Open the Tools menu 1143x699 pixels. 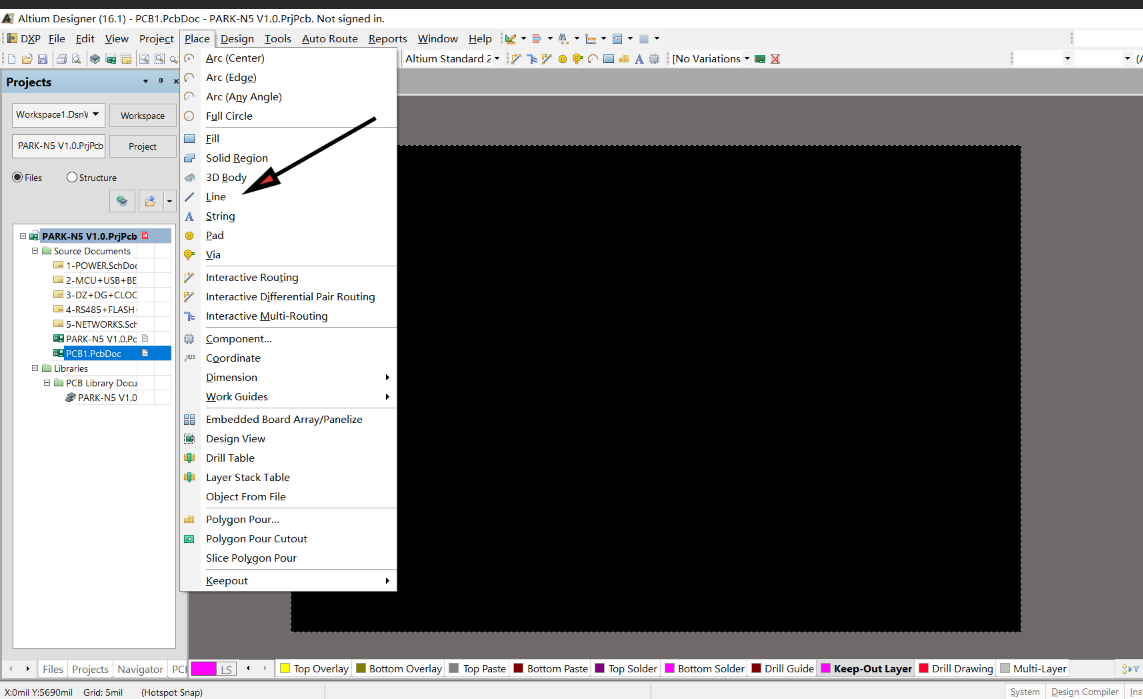278,39
